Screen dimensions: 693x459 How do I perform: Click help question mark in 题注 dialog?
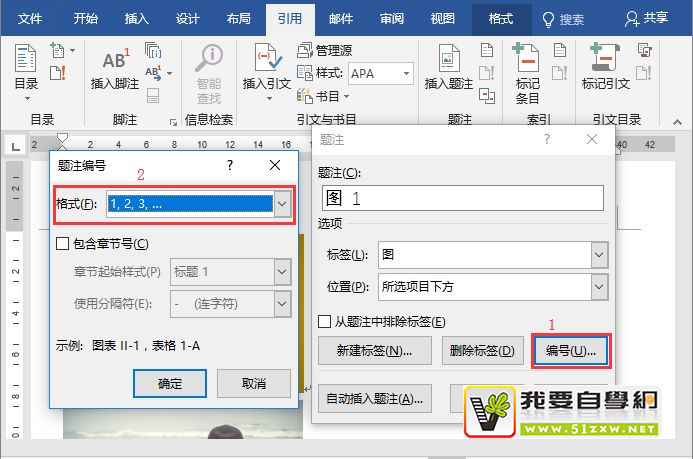click(x=547, y=140)
